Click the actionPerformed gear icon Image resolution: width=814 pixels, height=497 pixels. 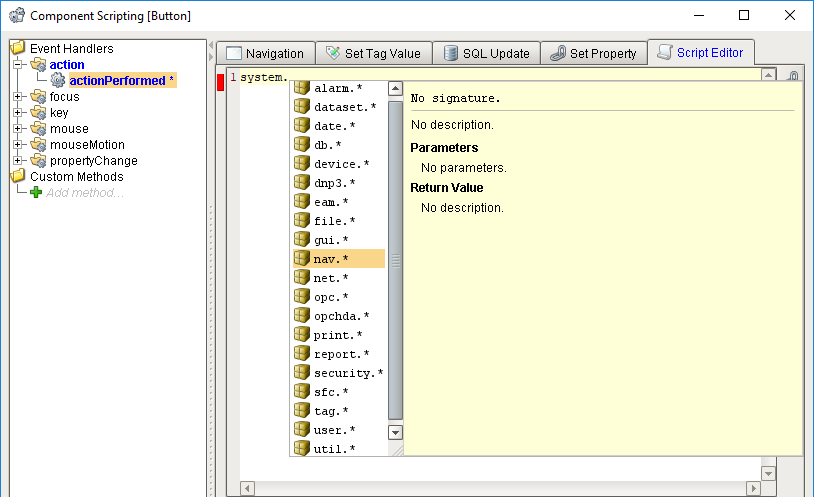(58, 80)
